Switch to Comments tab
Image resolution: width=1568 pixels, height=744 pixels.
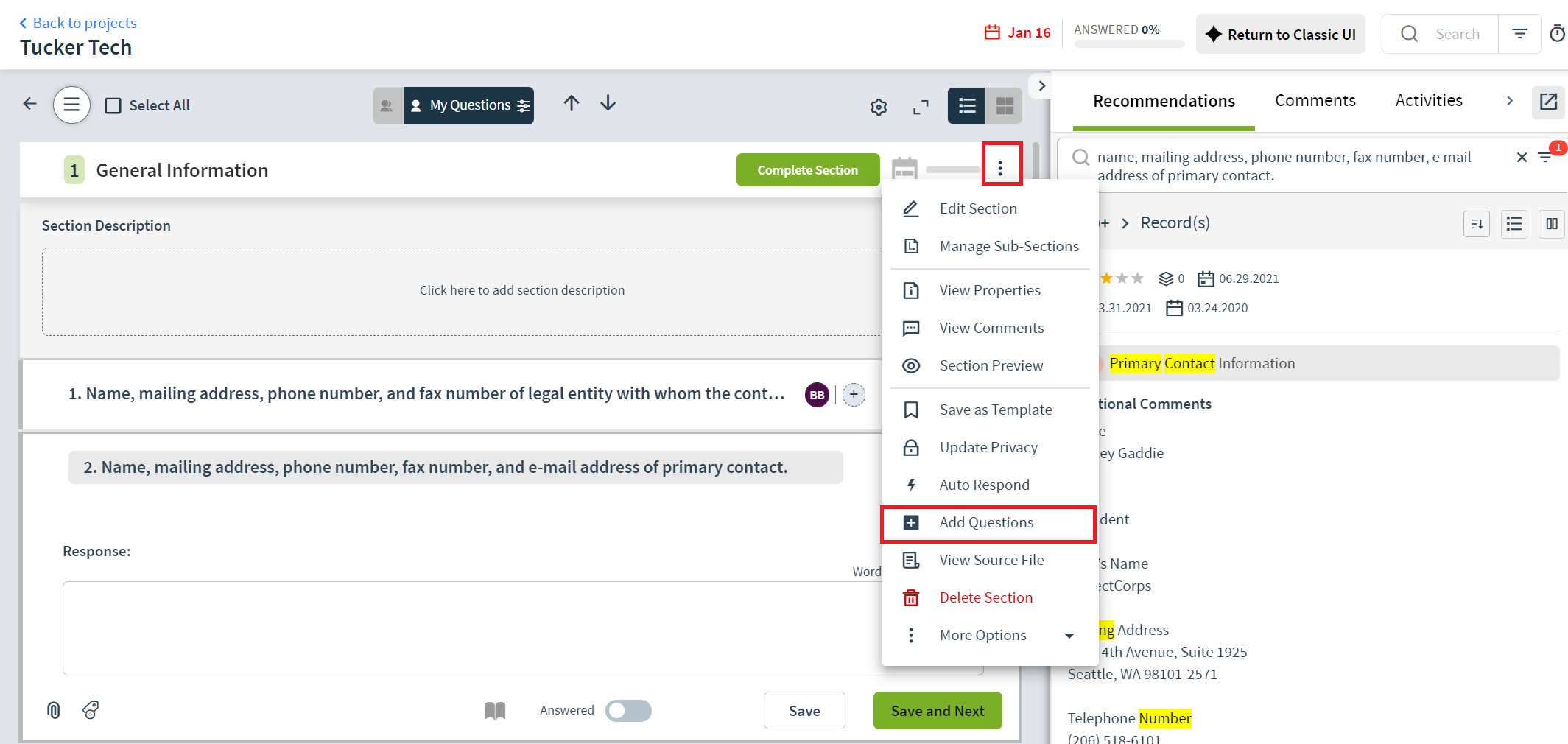1315,101
